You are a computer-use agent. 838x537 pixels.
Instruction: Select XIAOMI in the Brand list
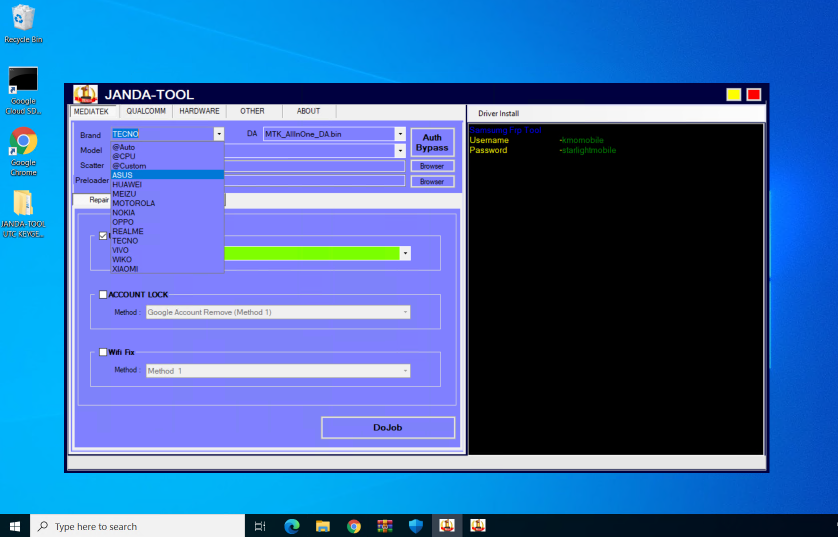point(167,268)
